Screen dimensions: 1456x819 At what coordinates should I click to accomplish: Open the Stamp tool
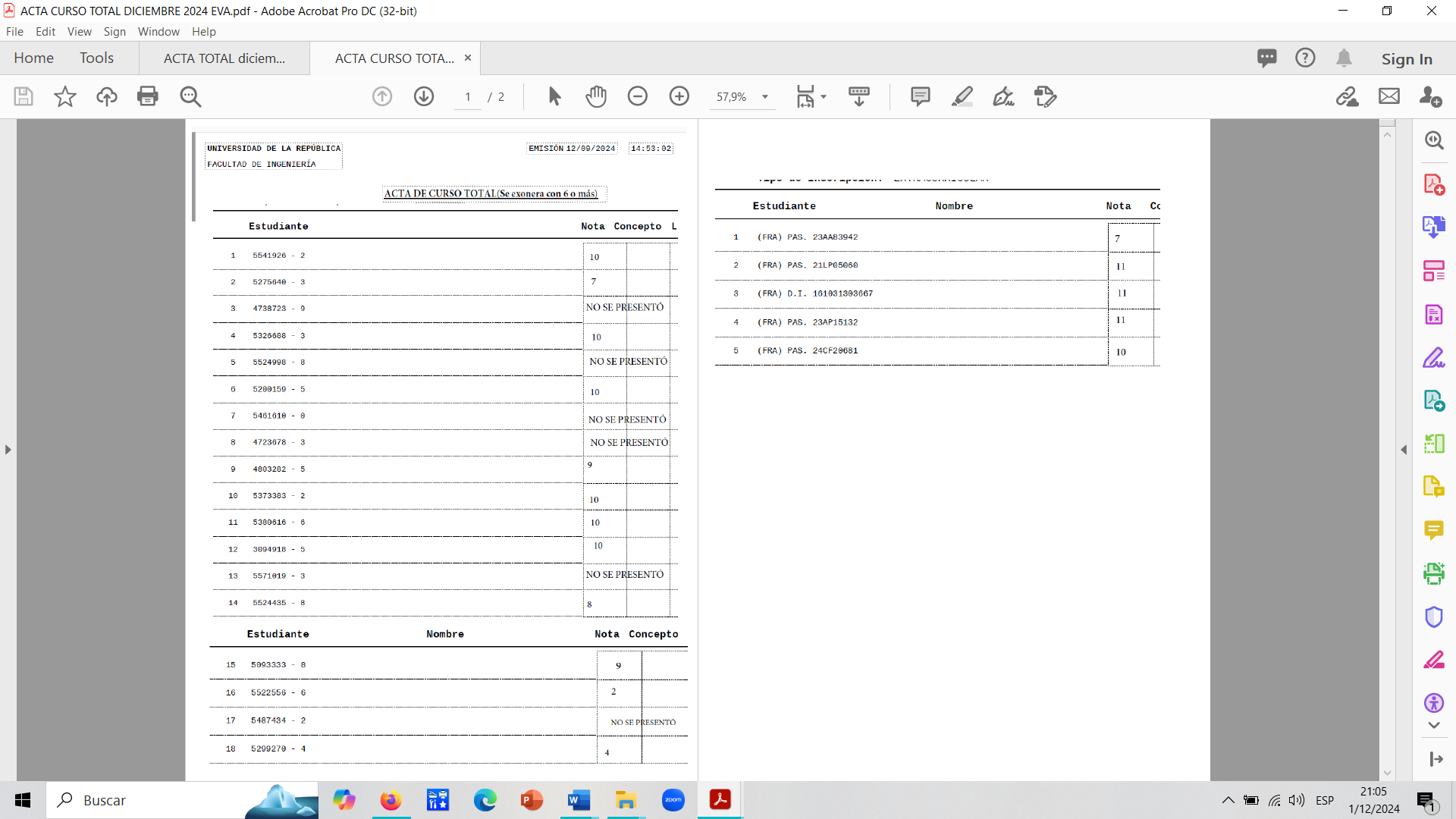[1046, 96]
